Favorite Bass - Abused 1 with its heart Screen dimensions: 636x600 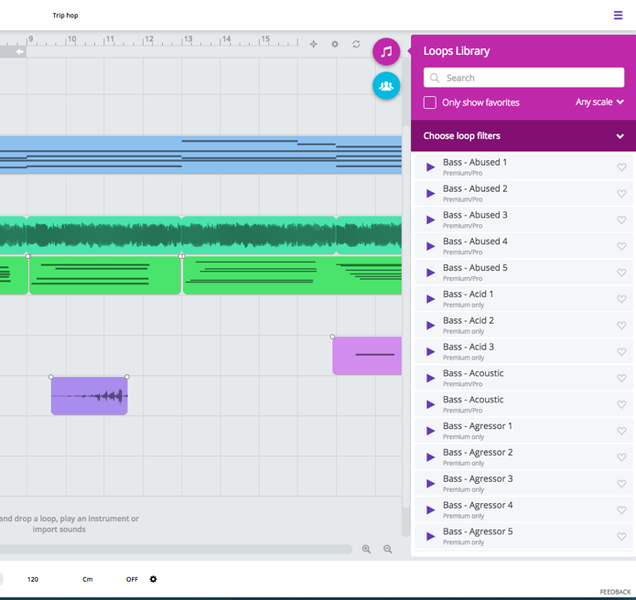(x=621, y=167)
